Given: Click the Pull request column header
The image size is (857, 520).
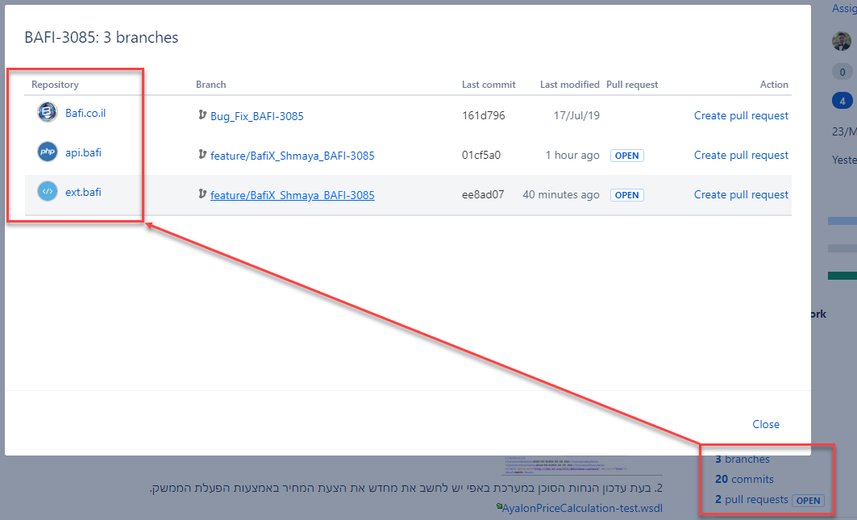Looking at the screenshot, I should tap(632, 85).
